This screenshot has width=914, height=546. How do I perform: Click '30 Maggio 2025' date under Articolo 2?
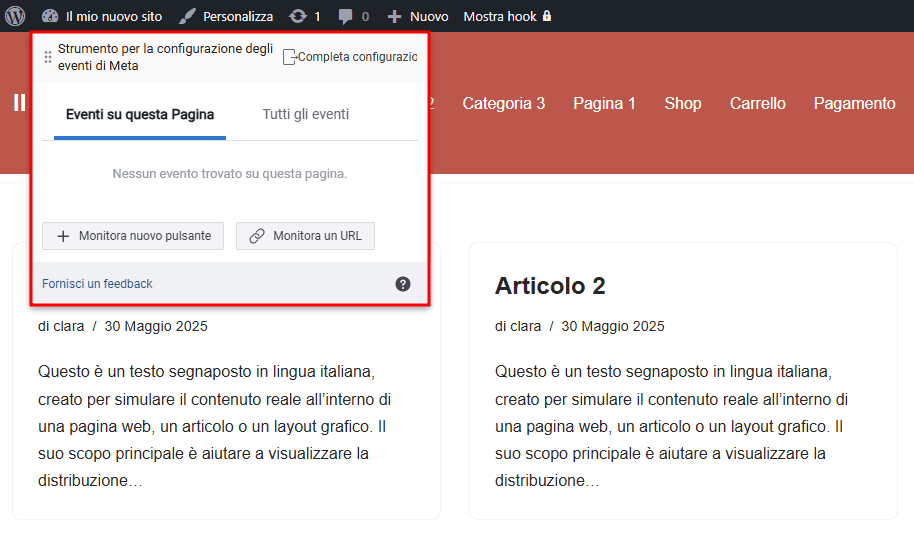(x=613, y=326)
